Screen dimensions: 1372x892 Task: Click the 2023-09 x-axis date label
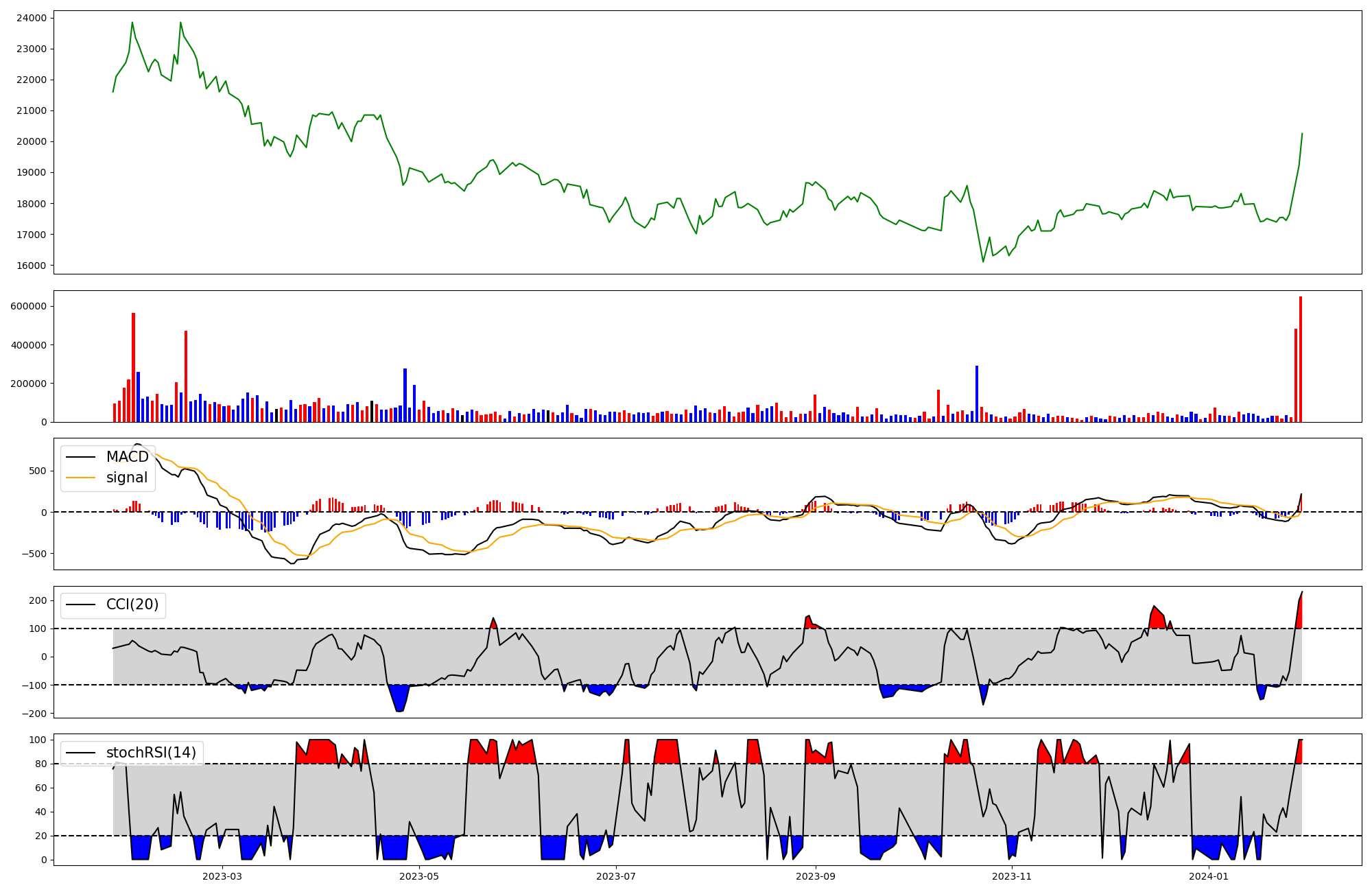[816, 876]
